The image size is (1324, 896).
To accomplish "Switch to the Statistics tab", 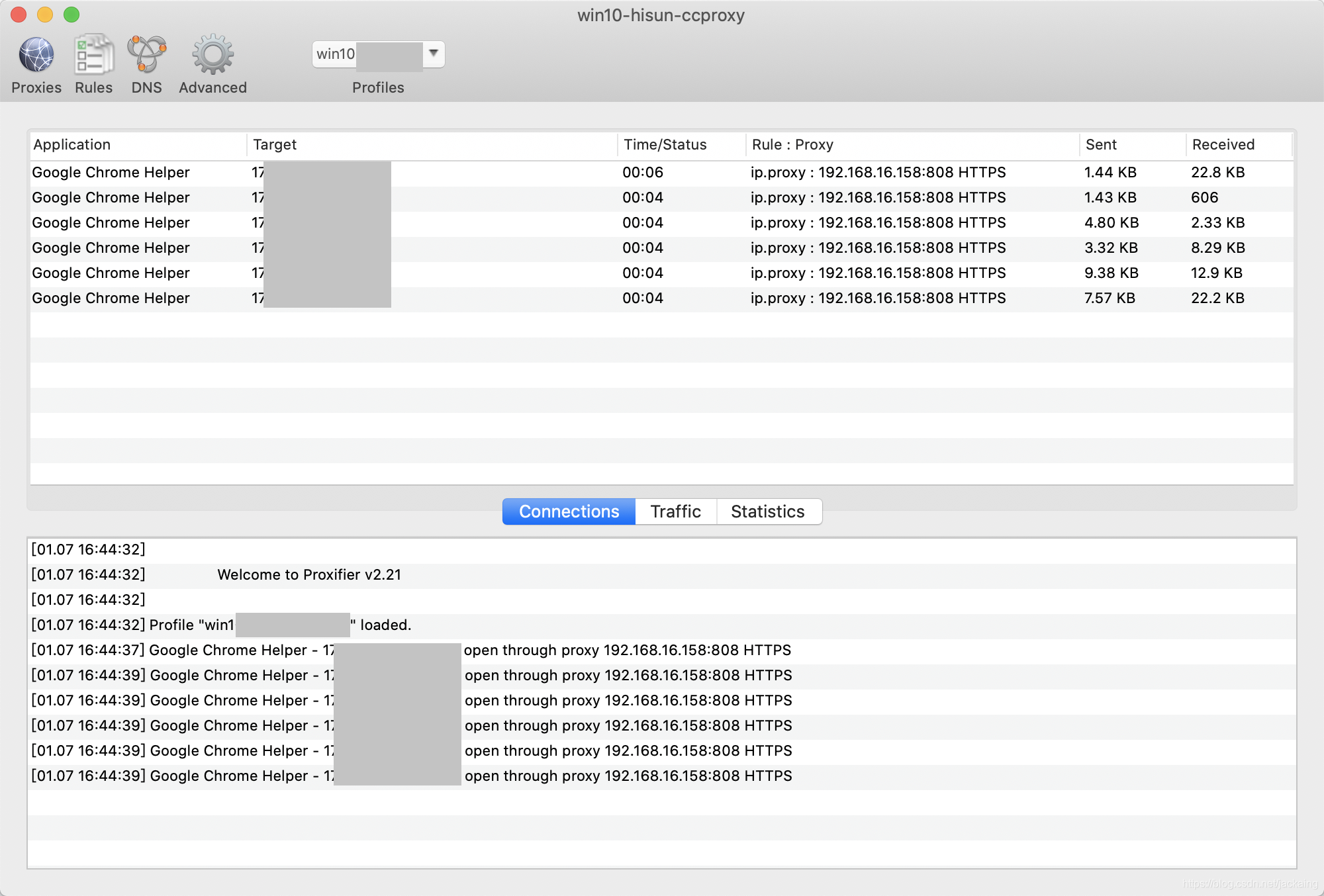I will point(768,512).
